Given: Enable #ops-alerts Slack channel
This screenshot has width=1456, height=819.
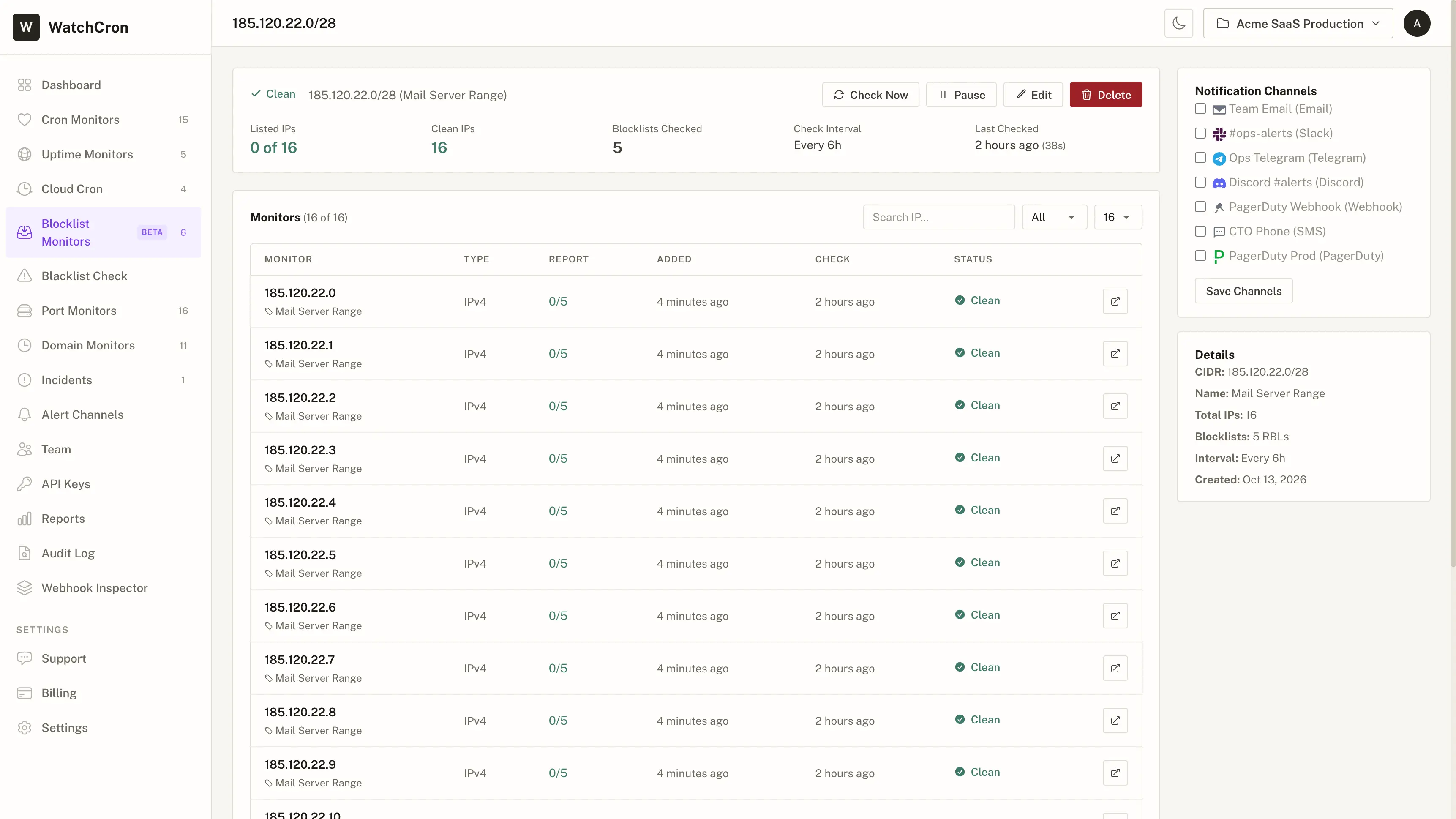Looking at the screenshot, I should [1200, 133].
